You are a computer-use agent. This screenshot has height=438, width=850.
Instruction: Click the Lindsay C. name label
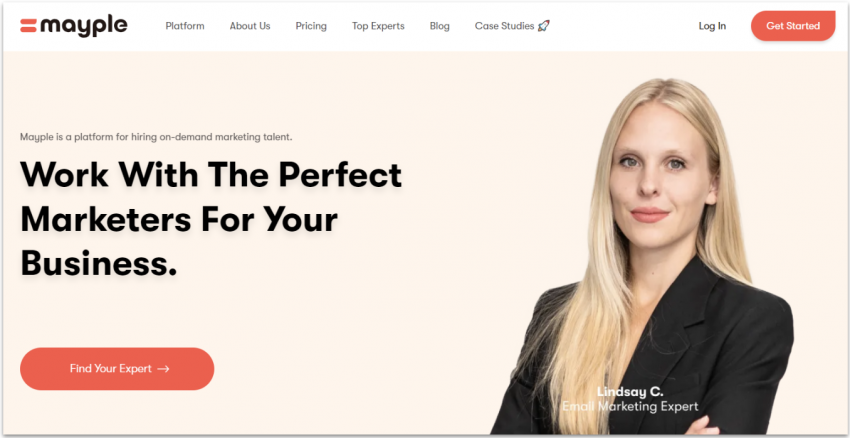tap(630, 391)
